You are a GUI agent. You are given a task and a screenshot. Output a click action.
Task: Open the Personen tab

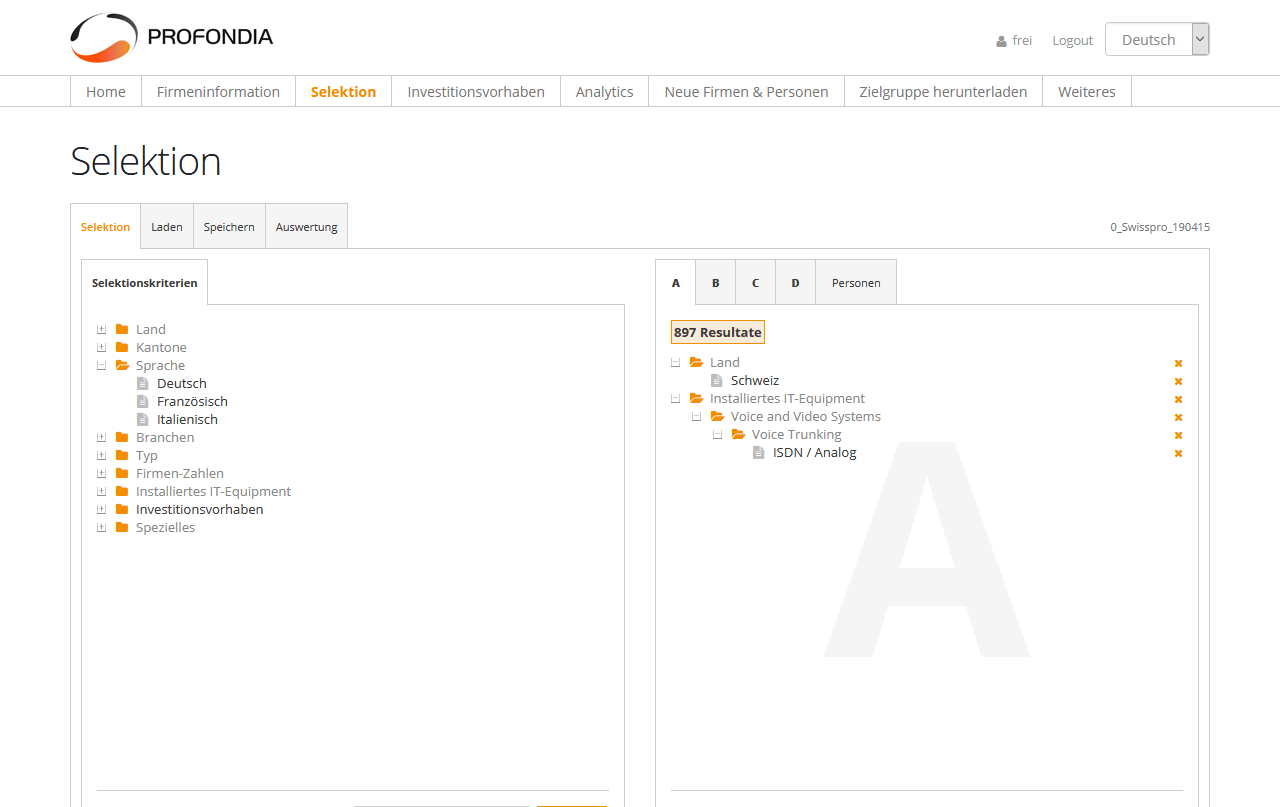pos(856,283)
